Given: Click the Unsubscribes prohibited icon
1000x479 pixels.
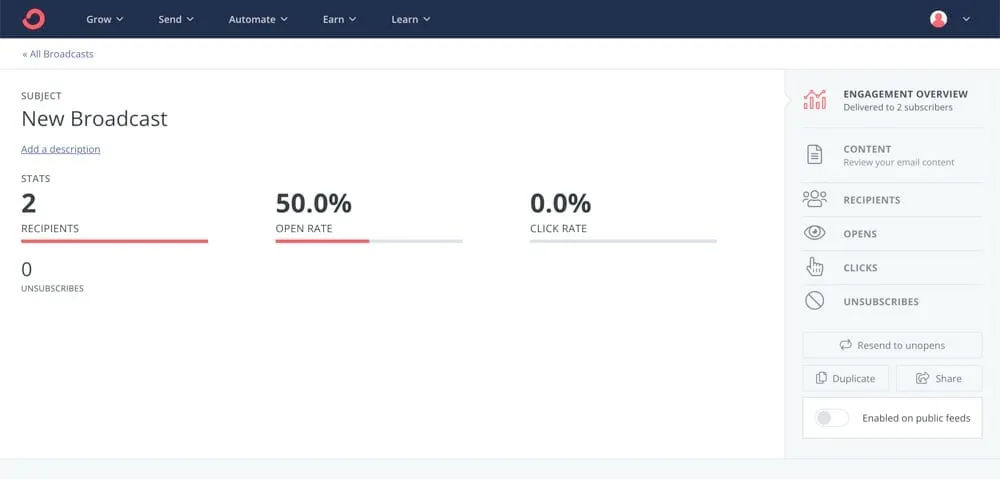Looking at the screenshot, I should [x=815, y=301].
